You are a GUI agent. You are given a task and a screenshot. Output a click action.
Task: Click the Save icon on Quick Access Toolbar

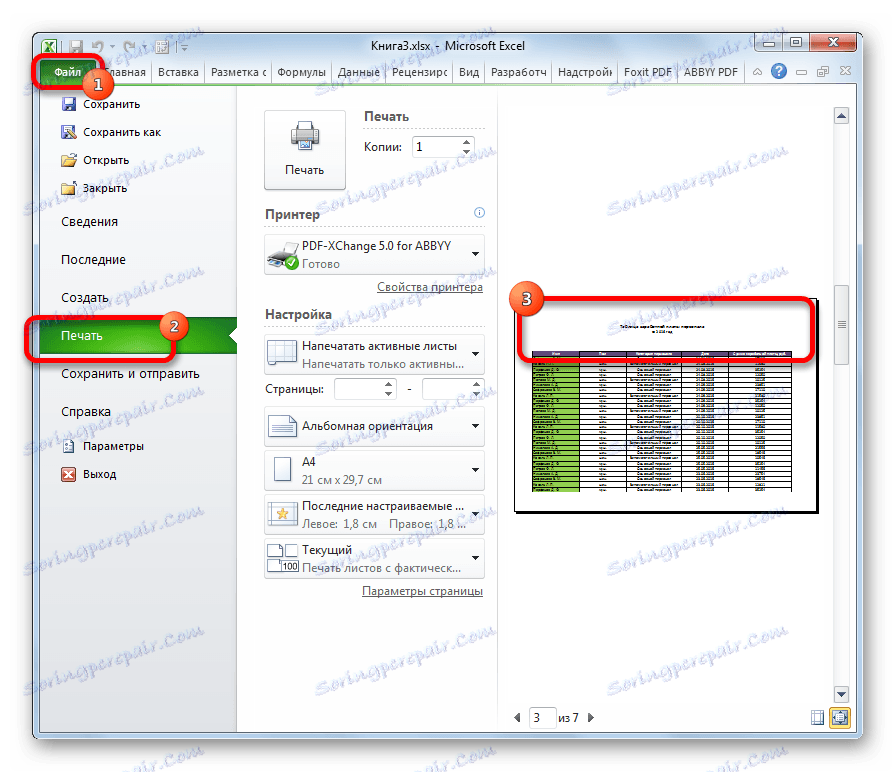[76, 46]
